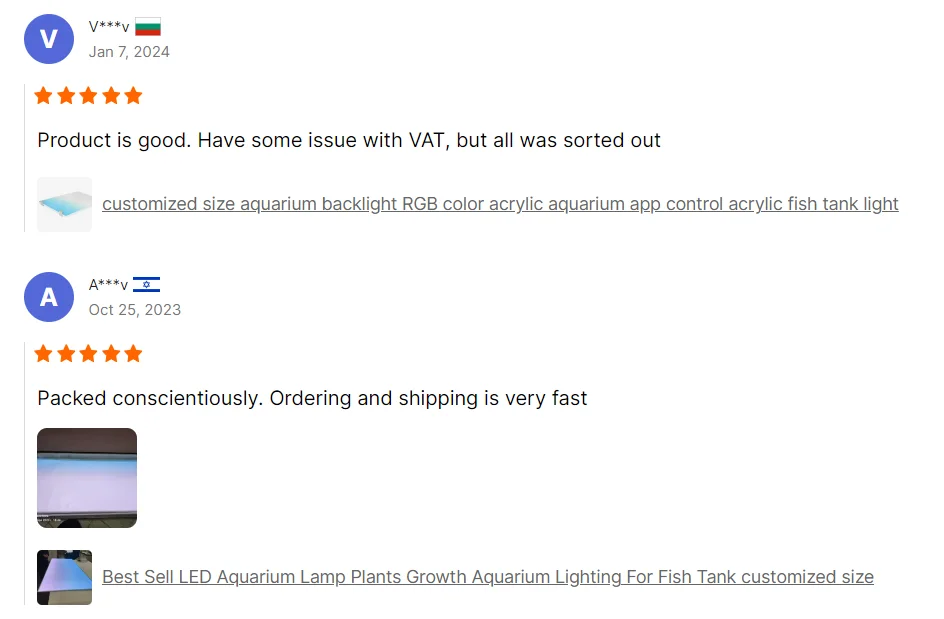
Task: Click the Israeli flag next to A***v
Action: pos(147,285)
